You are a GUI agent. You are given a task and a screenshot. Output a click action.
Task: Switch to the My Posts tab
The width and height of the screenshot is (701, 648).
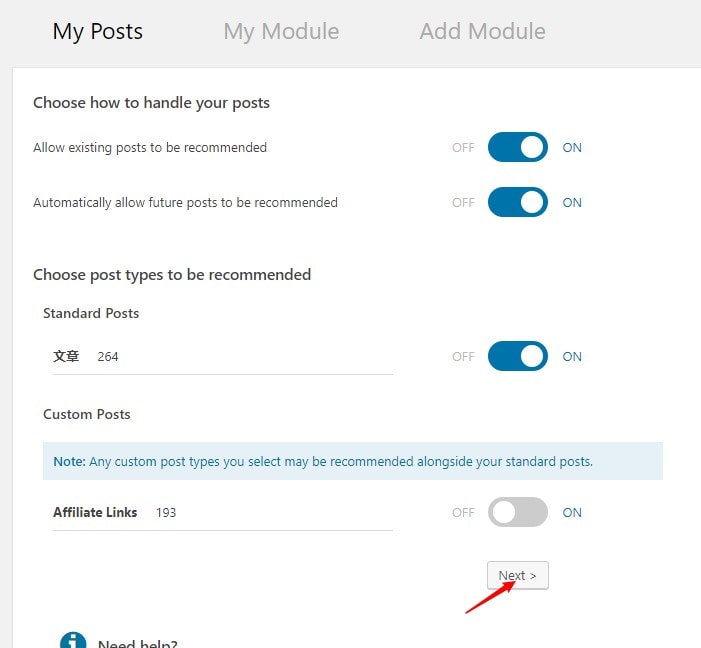[98, 32]
